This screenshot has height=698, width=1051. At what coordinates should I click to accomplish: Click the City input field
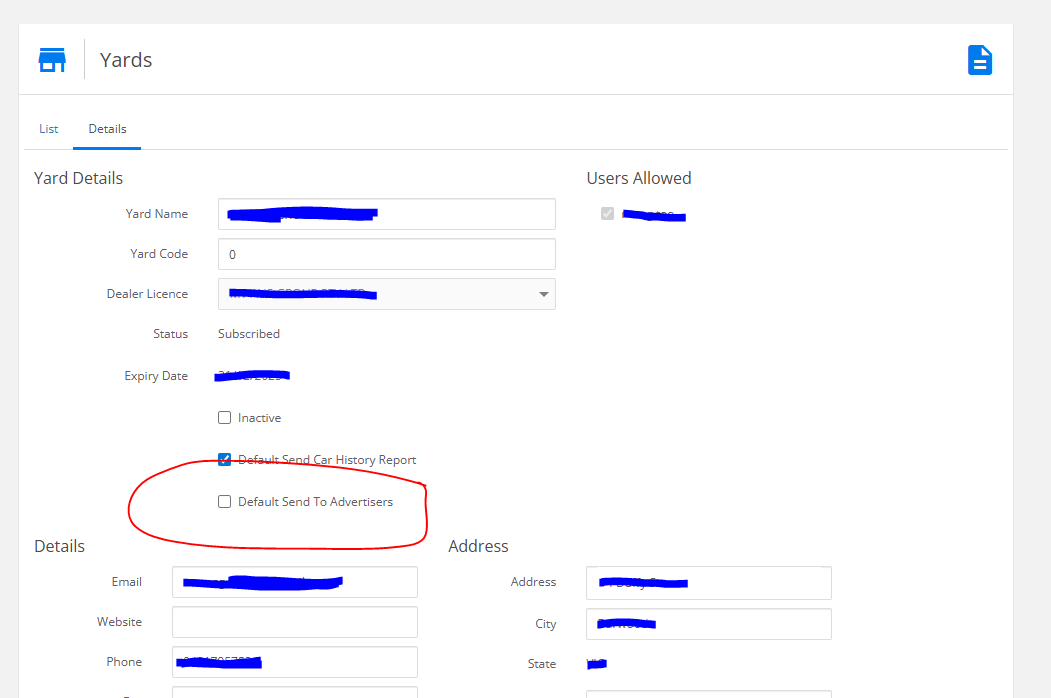[708, 624]
